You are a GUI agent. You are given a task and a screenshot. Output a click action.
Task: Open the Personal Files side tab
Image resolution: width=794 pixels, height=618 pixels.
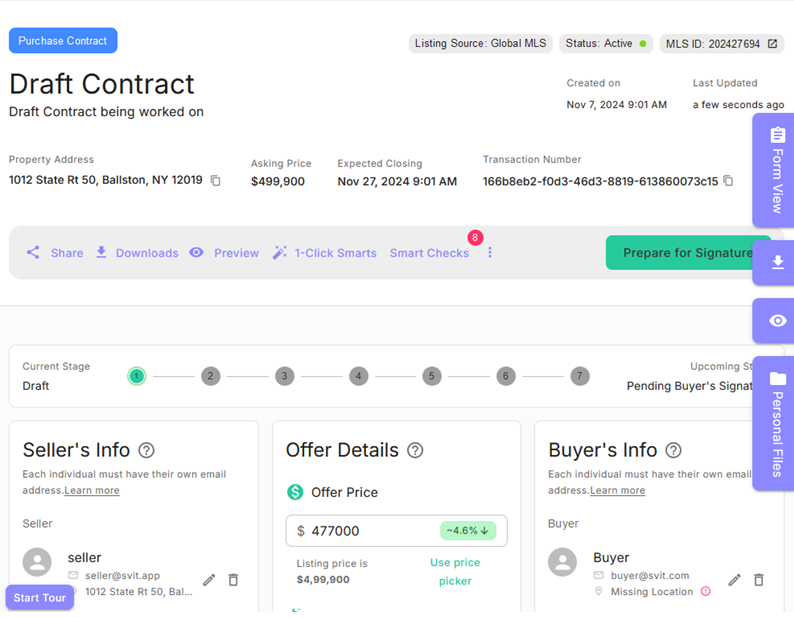773,423
